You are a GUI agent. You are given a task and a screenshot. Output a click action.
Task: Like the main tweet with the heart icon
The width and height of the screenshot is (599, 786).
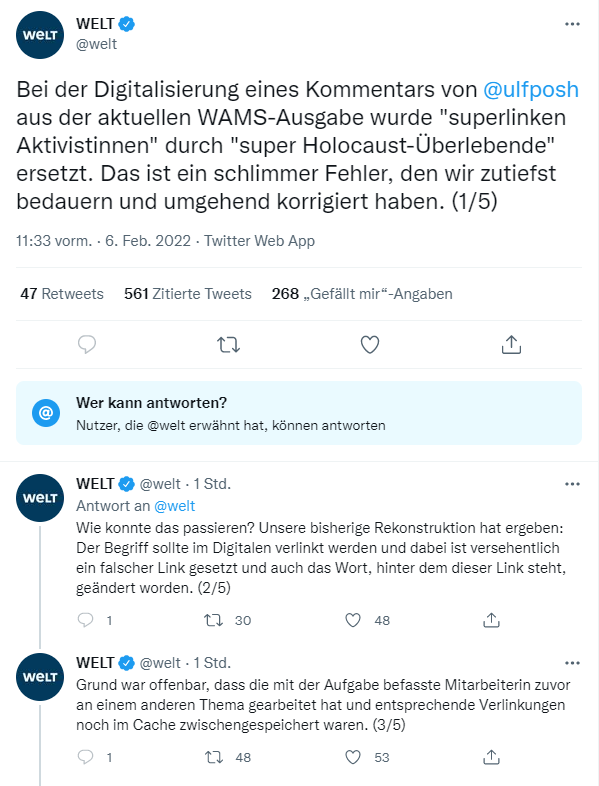370,345
